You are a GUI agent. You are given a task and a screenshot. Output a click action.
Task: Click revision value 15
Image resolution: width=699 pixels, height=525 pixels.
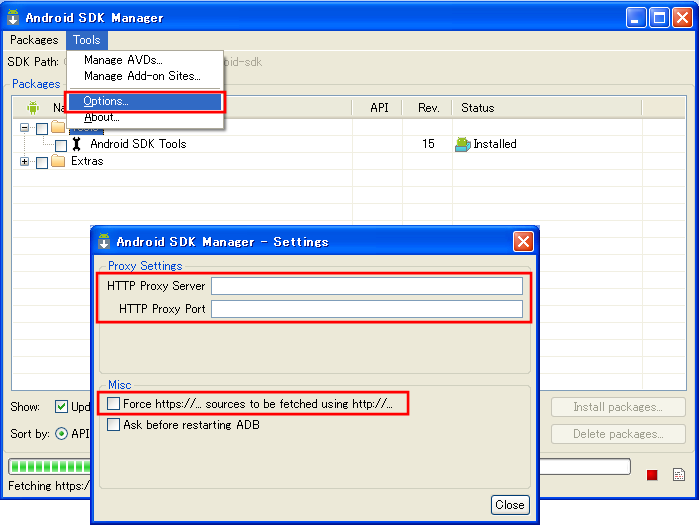click(428, 144)
